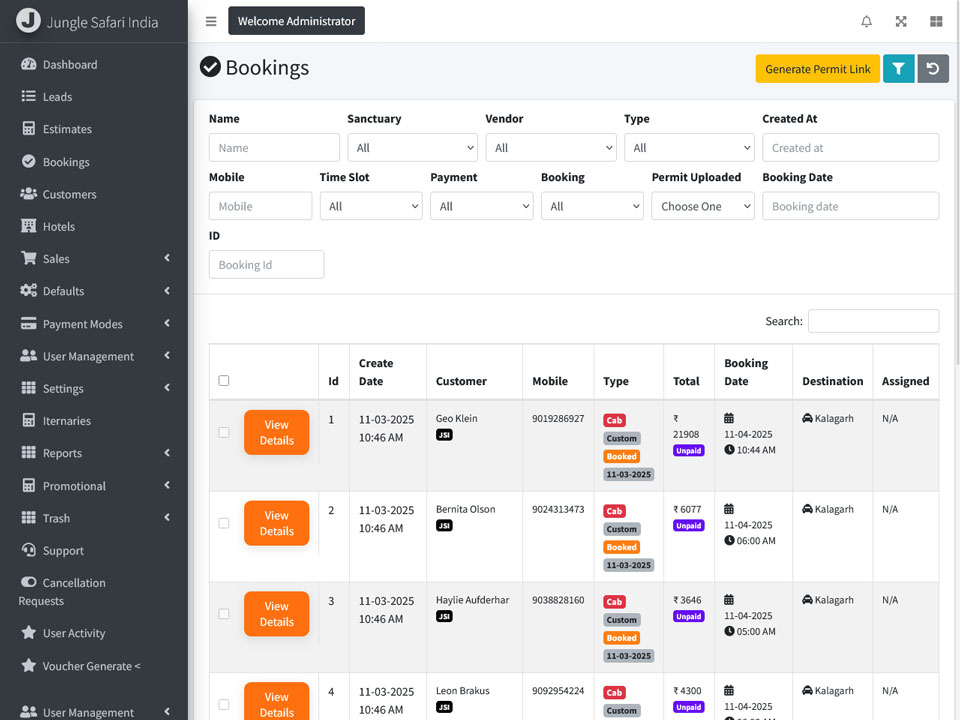Click the Booking date input field
The width and height of the screenshot is (960, 720).
(850, 206)
